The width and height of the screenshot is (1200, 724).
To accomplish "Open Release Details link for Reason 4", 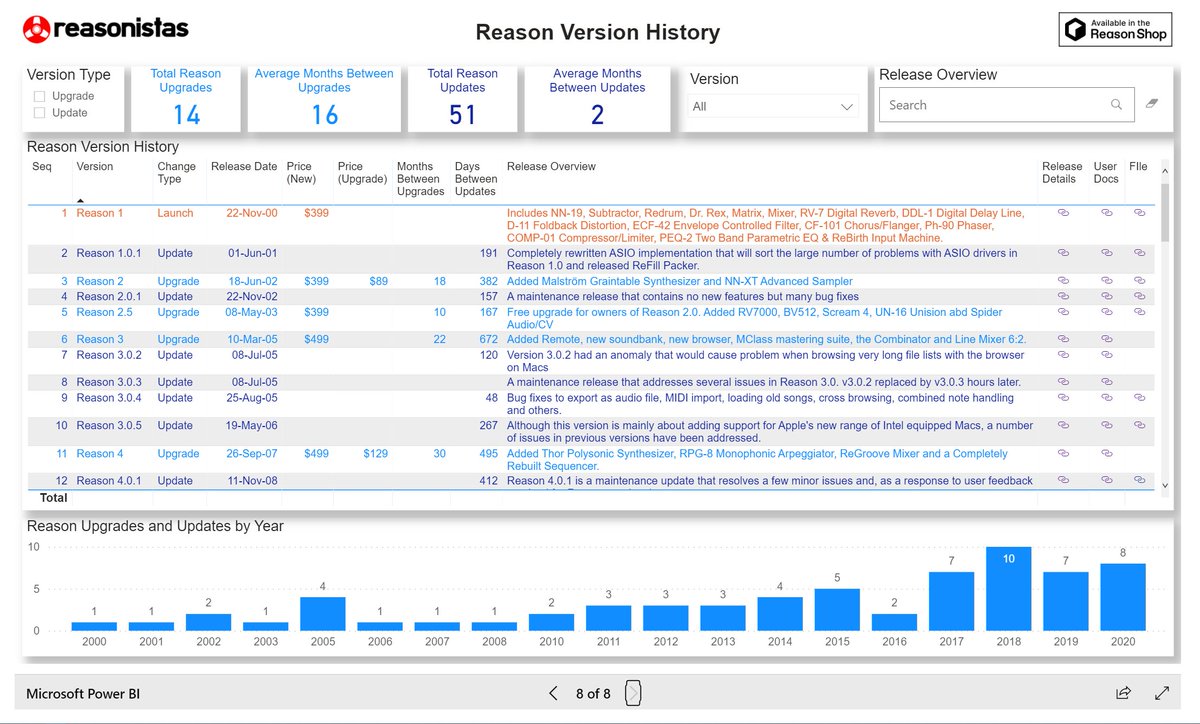I will 1063,454.
